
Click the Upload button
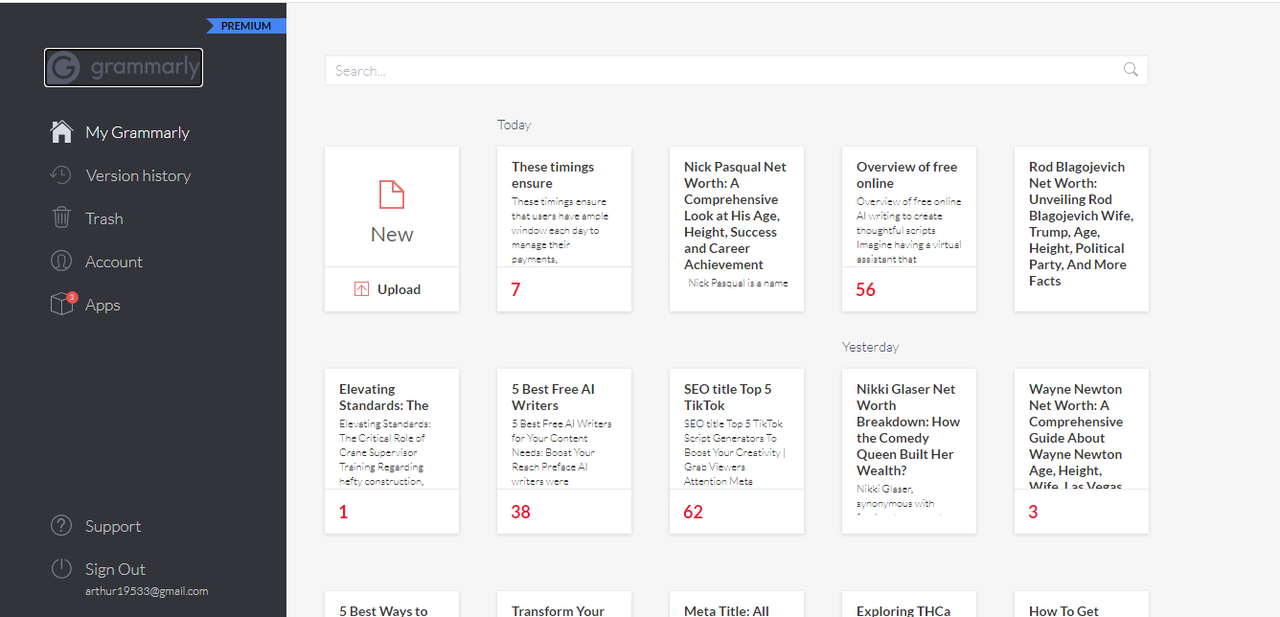click(391, 289)
